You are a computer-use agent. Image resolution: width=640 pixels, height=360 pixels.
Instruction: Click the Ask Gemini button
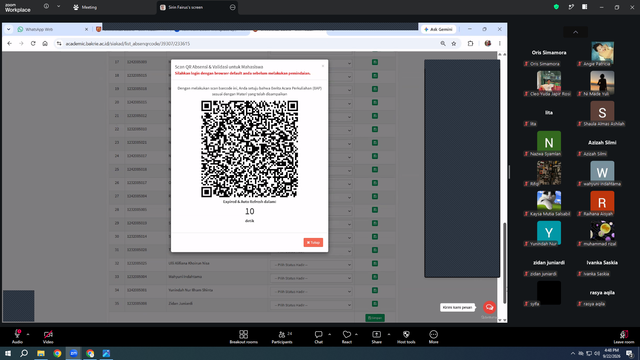pyautogui.click(x=438, y=29)
